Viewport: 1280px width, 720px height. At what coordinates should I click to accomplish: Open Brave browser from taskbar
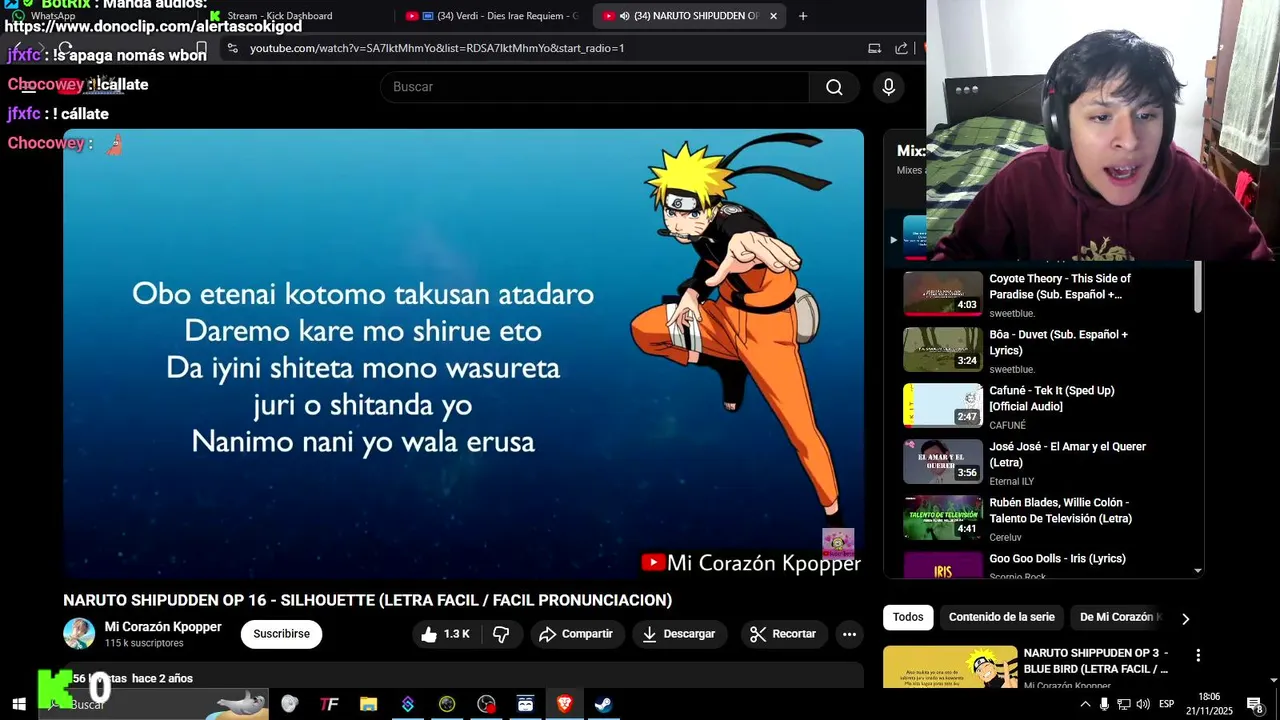coord(564,704)
